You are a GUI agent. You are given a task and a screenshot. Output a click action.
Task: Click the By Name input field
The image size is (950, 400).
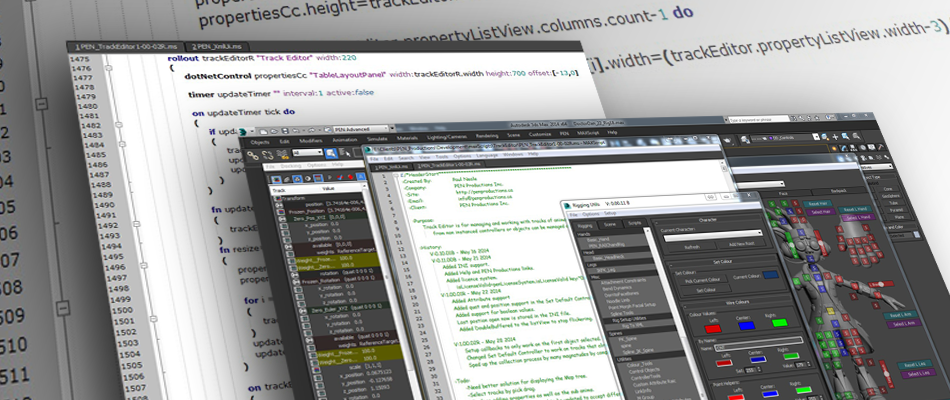[758, 343]
